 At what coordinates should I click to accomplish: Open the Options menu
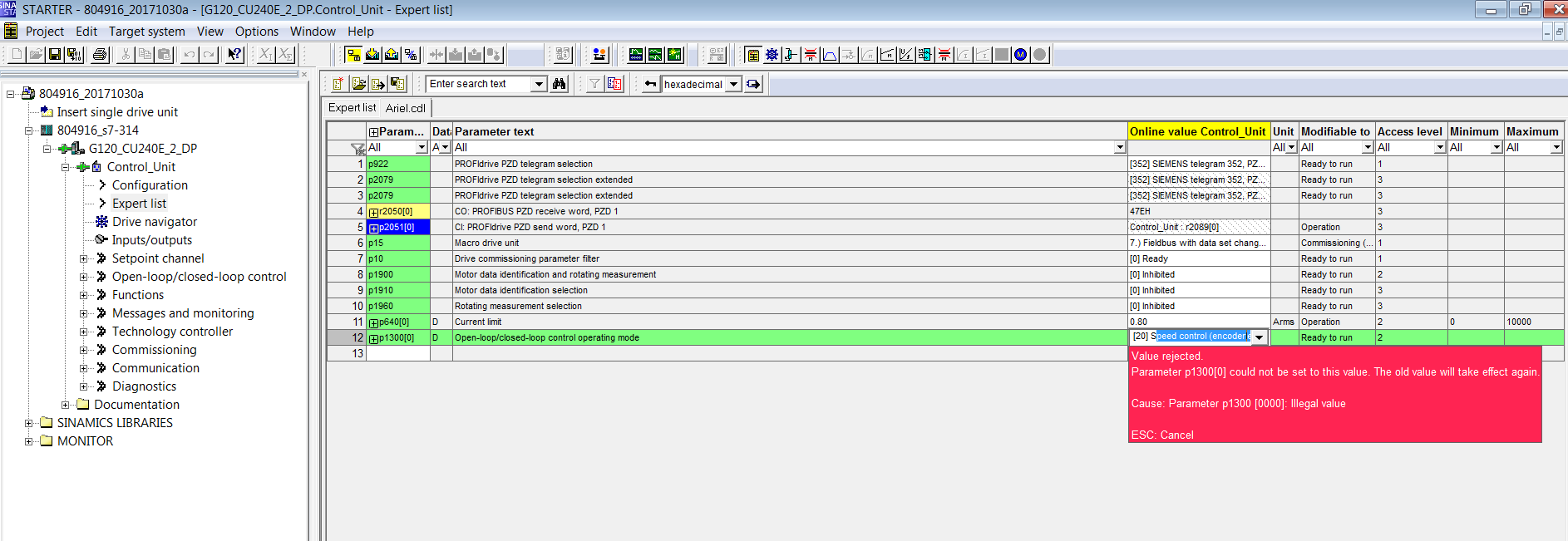point(257,32)
